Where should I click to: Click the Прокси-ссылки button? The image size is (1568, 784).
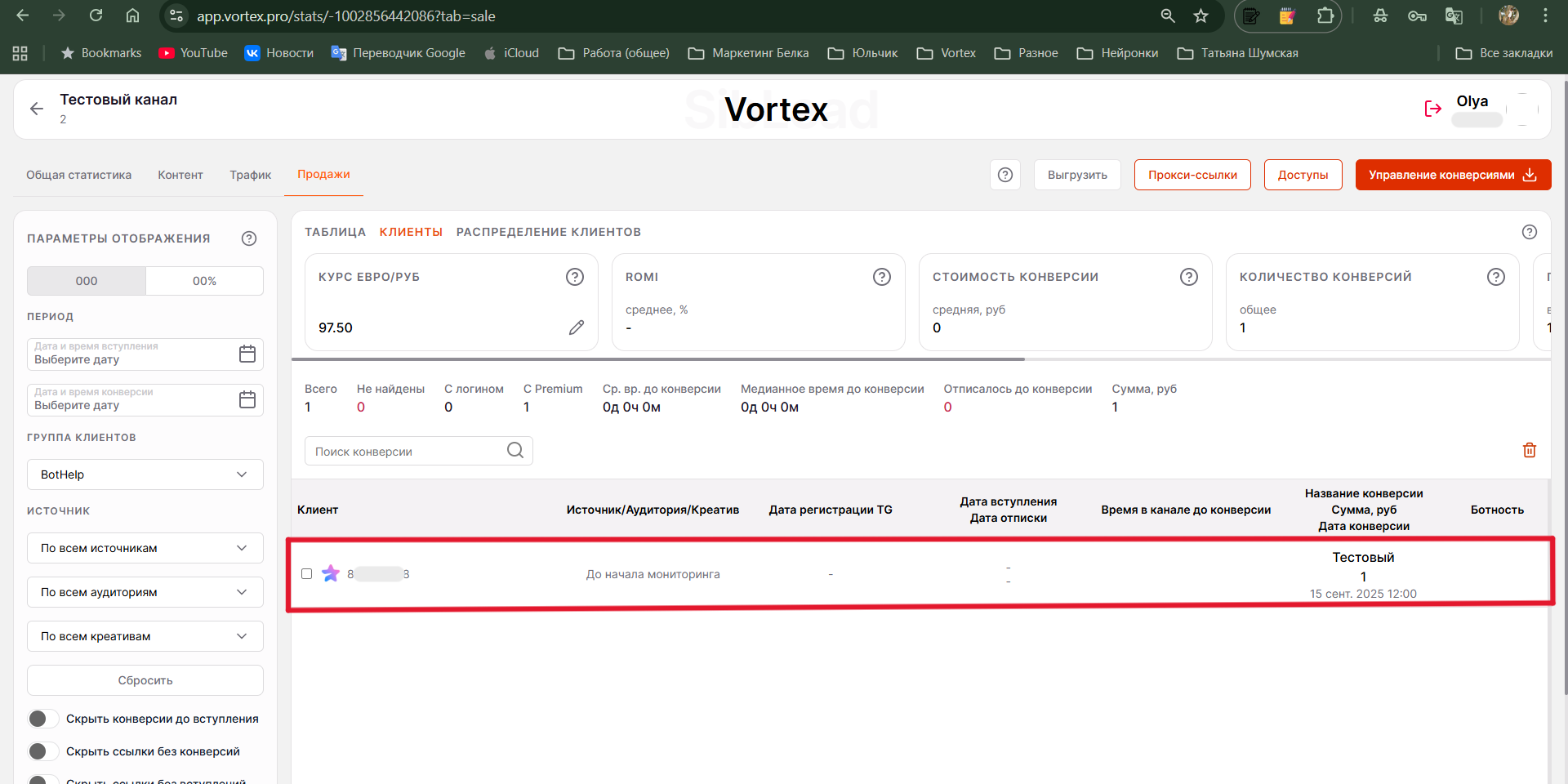click(x=1192, y=175)
